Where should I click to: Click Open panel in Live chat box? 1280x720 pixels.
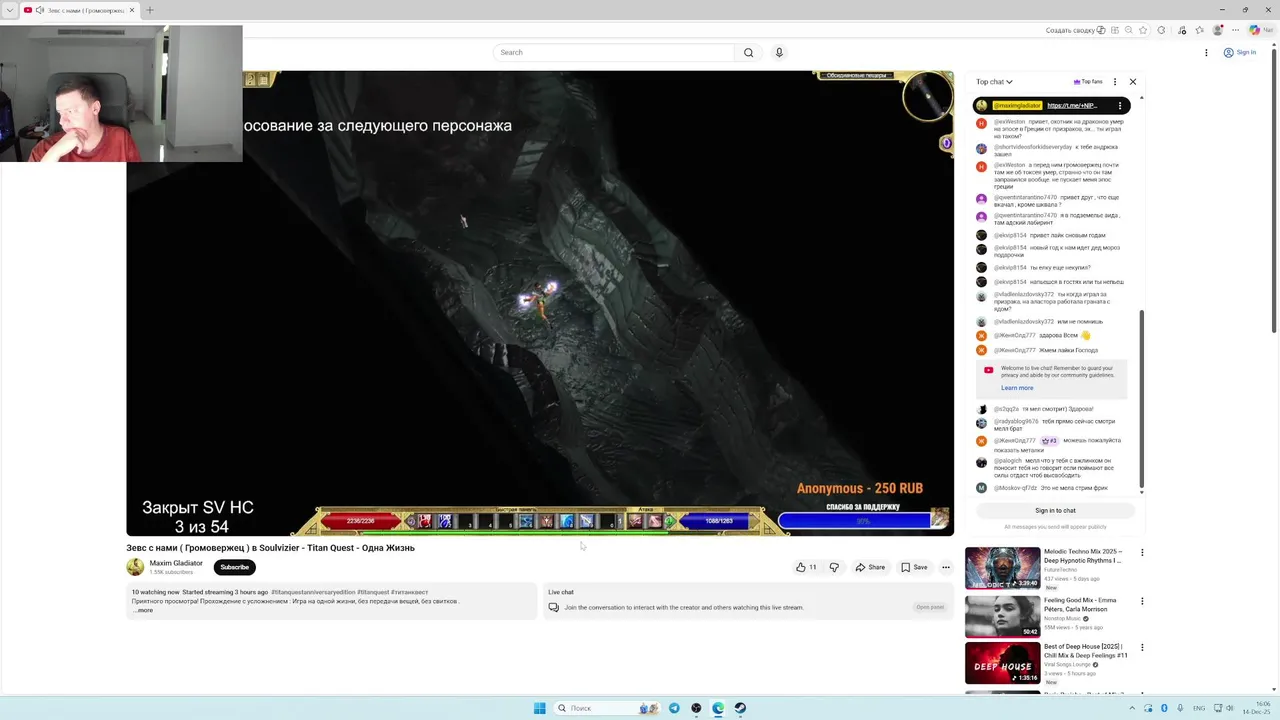point(930,607)
